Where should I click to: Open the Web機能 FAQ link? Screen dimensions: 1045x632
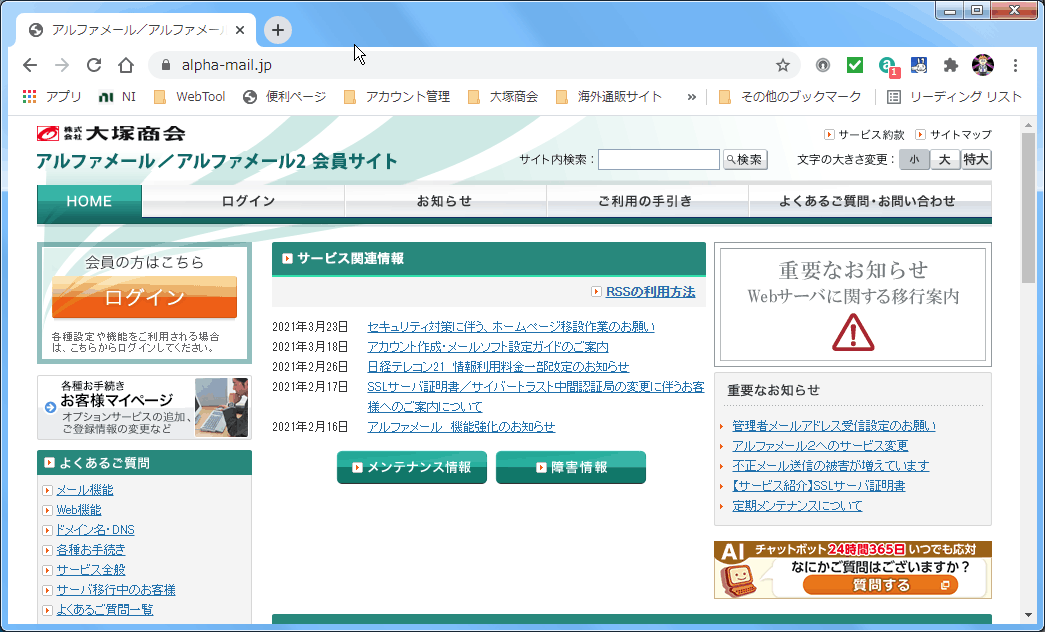click(x=79, y=510)
